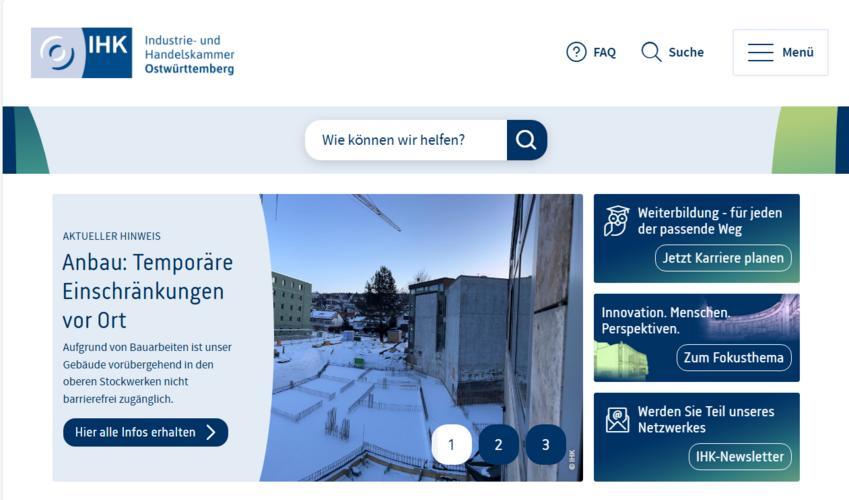This screenshot has width=849, height=500.
Task: Switch to carousel slide 2
Action: pos(498,445)
